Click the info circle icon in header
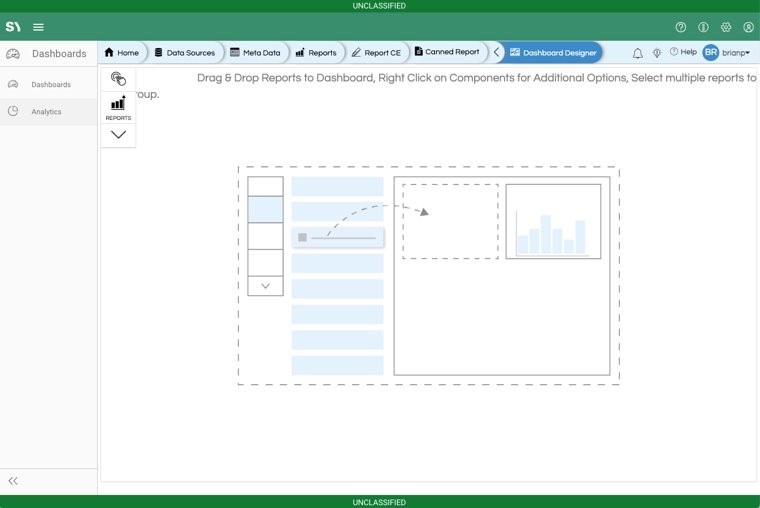 click(x=703, y=27)
